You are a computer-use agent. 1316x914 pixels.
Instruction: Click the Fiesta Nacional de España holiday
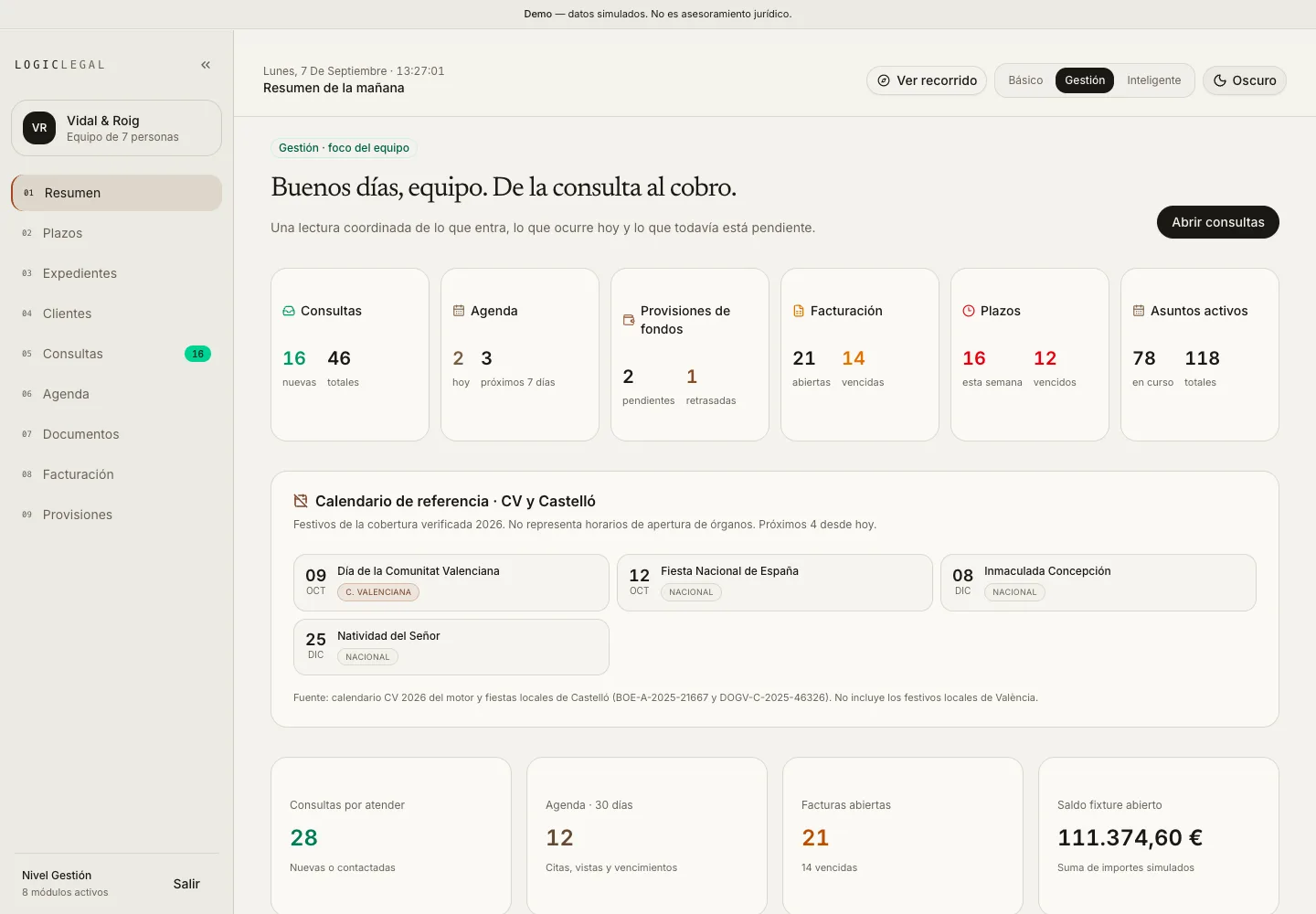tap(775, 582)
